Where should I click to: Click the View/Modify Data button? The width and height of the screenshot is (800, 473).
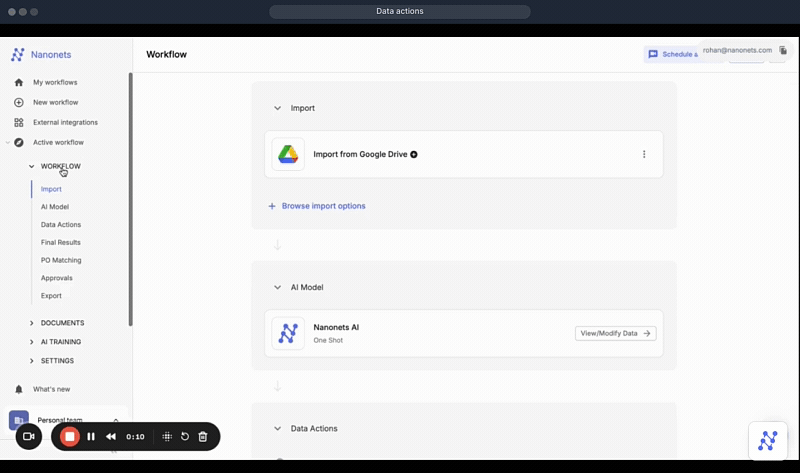[x=615, y=333]
